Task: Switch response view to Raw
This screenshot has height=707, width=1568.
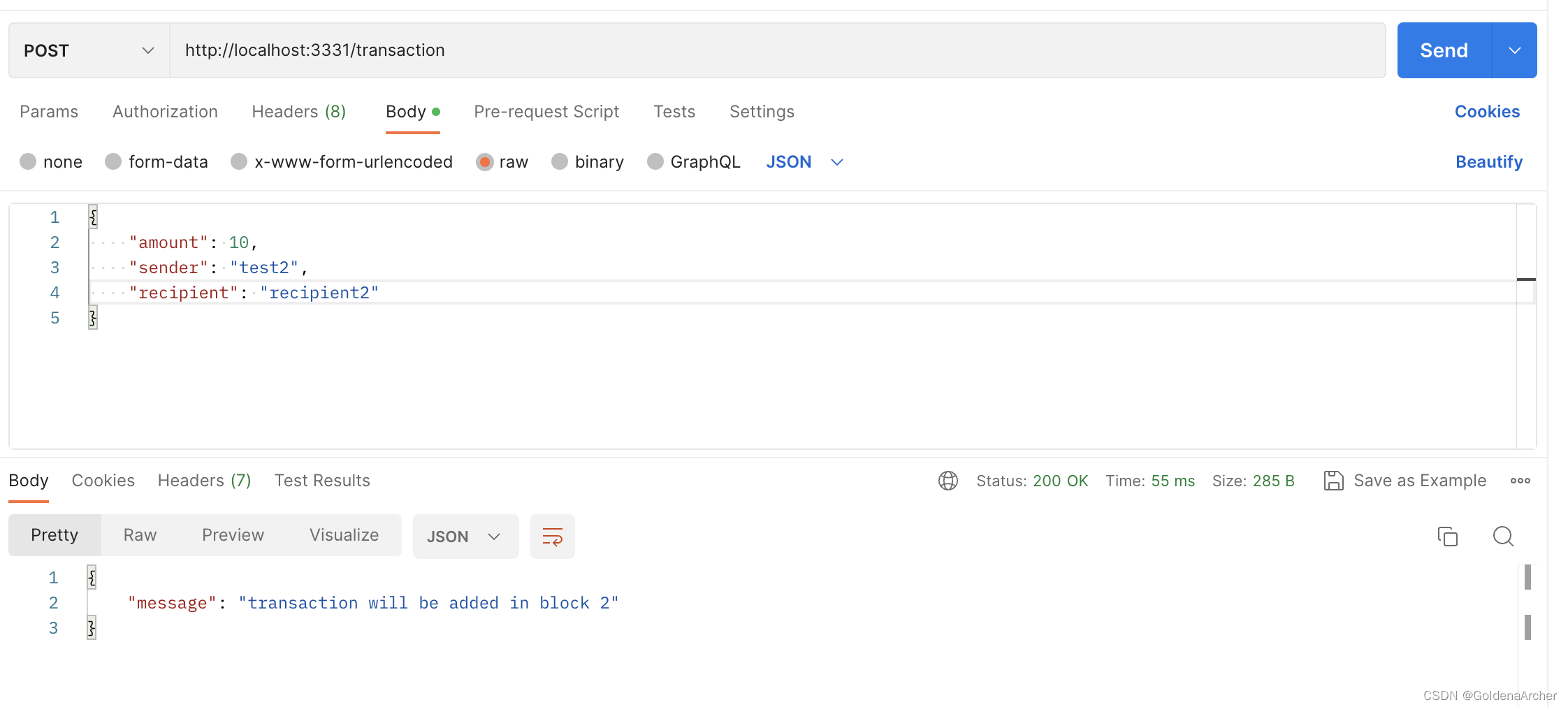Action: pyautogui.click(x=140, y=535)
